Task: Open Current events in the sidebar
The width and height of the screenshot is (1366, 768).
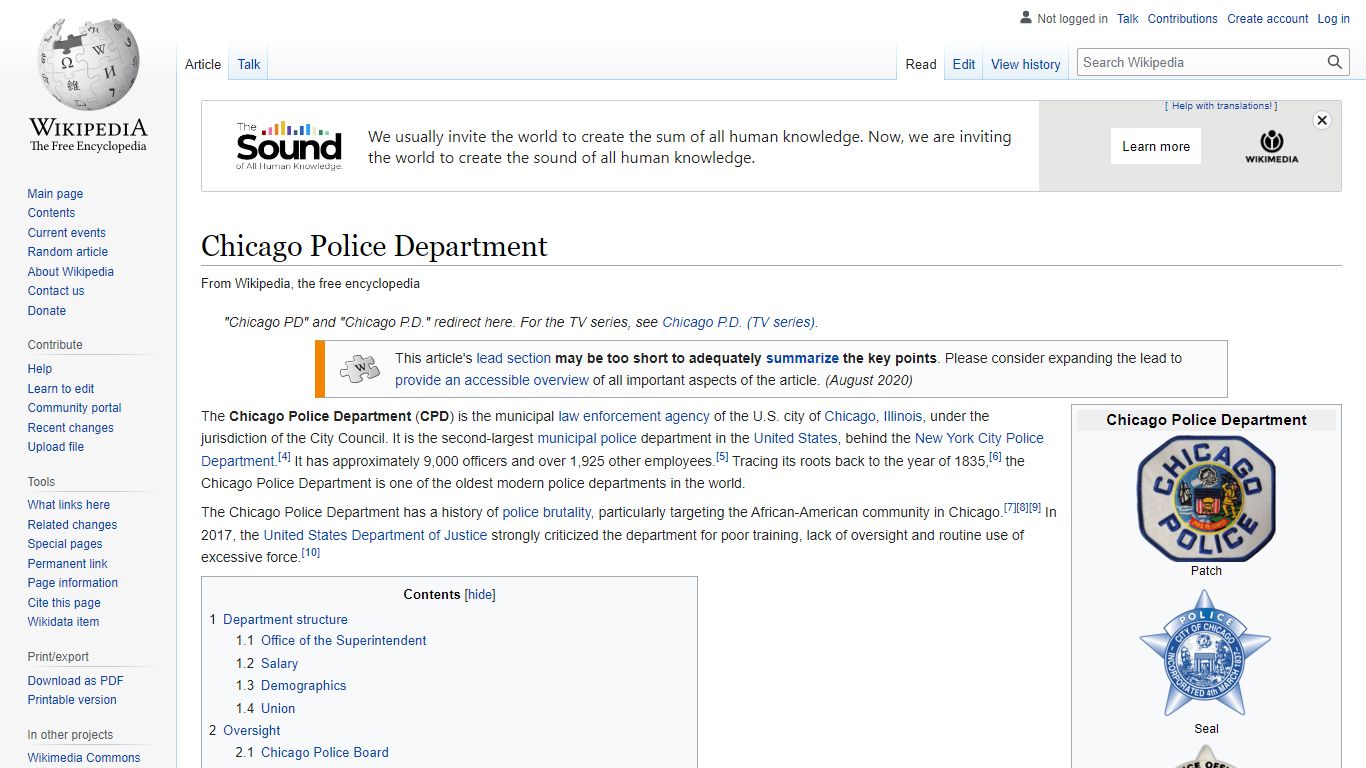Action: (66, 233)
